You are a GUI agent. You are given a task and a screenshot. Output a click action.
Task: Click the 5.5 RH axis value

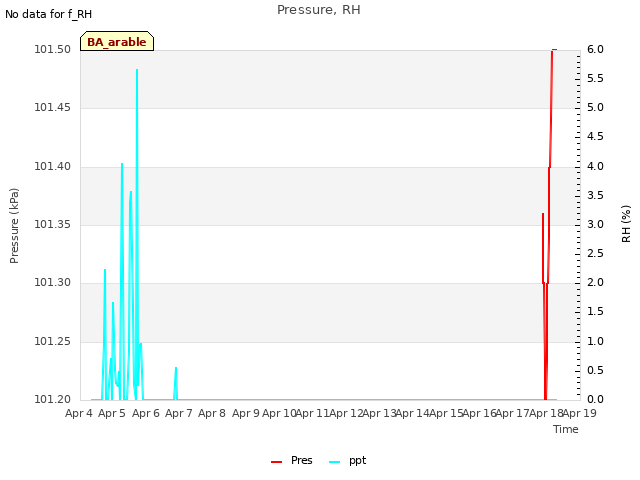coord(595,78)
